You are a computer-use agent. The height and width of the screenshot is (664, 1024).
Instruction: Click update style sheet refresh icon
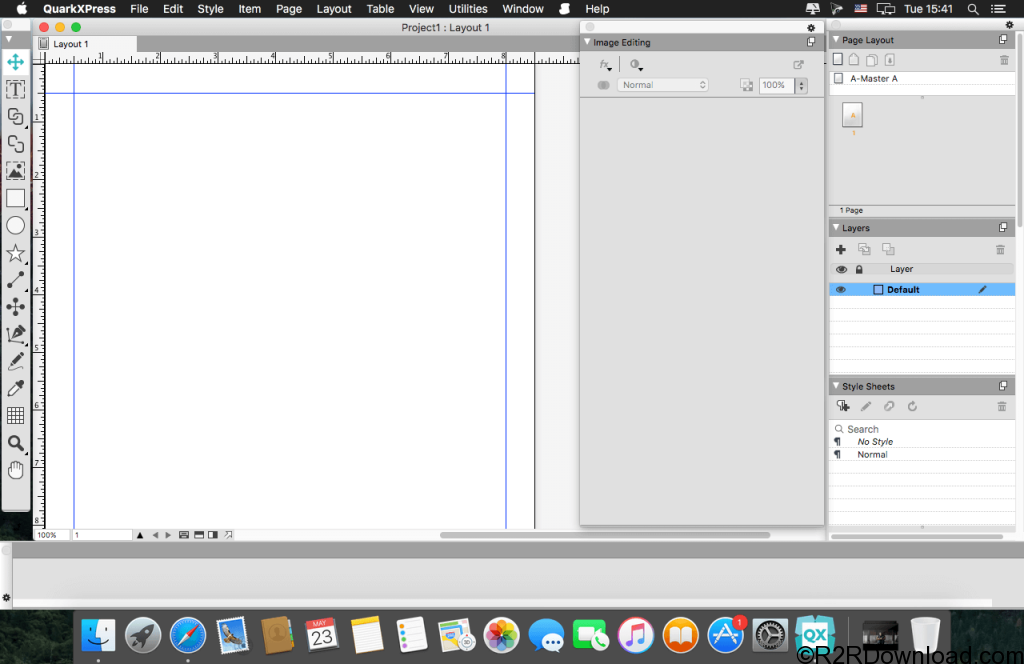click(x=912, y=406)
